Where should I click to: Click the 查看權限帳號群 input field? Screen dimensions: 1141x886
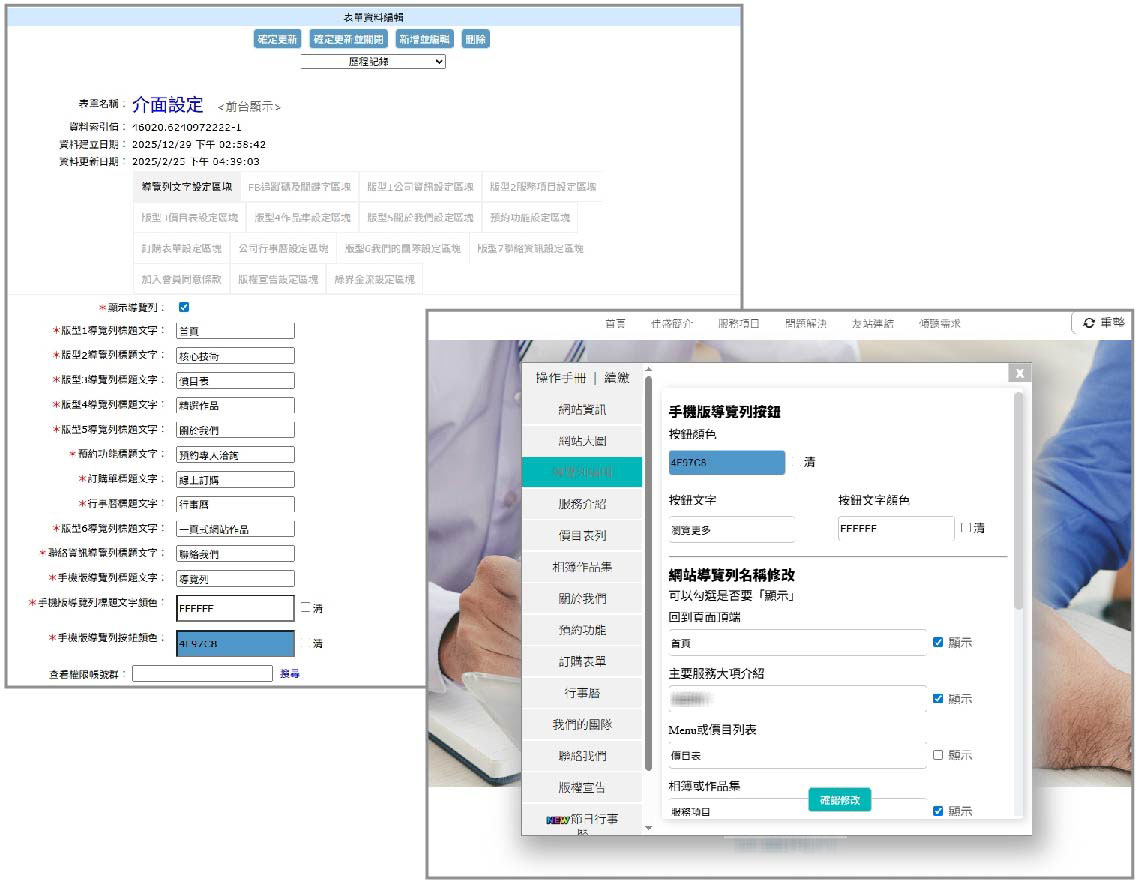[x=202, y=674]
